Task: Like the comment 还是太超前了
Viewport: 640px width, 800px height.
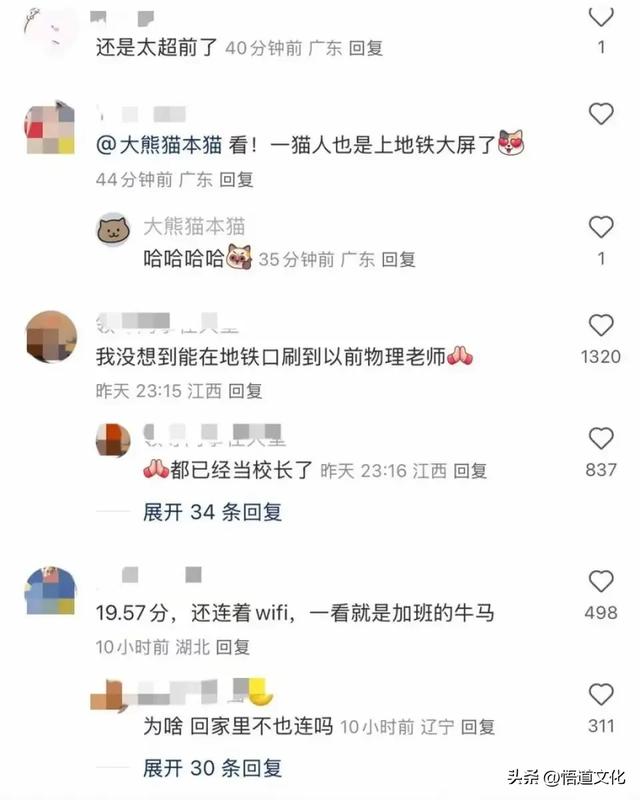Action: (x=601, y=16)
